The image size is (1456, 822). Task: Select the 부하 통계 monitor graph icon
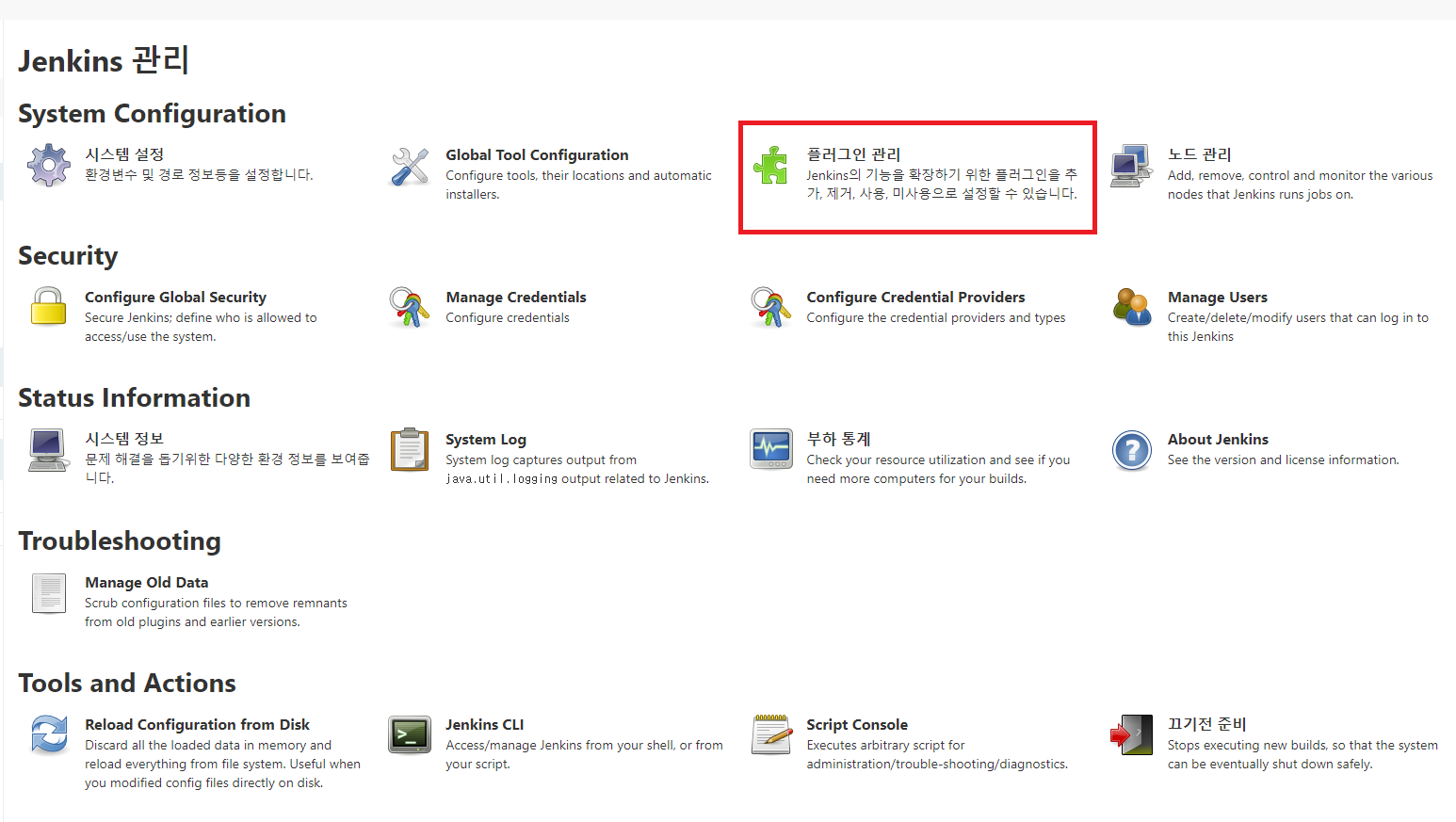click(x=770, y=449)
